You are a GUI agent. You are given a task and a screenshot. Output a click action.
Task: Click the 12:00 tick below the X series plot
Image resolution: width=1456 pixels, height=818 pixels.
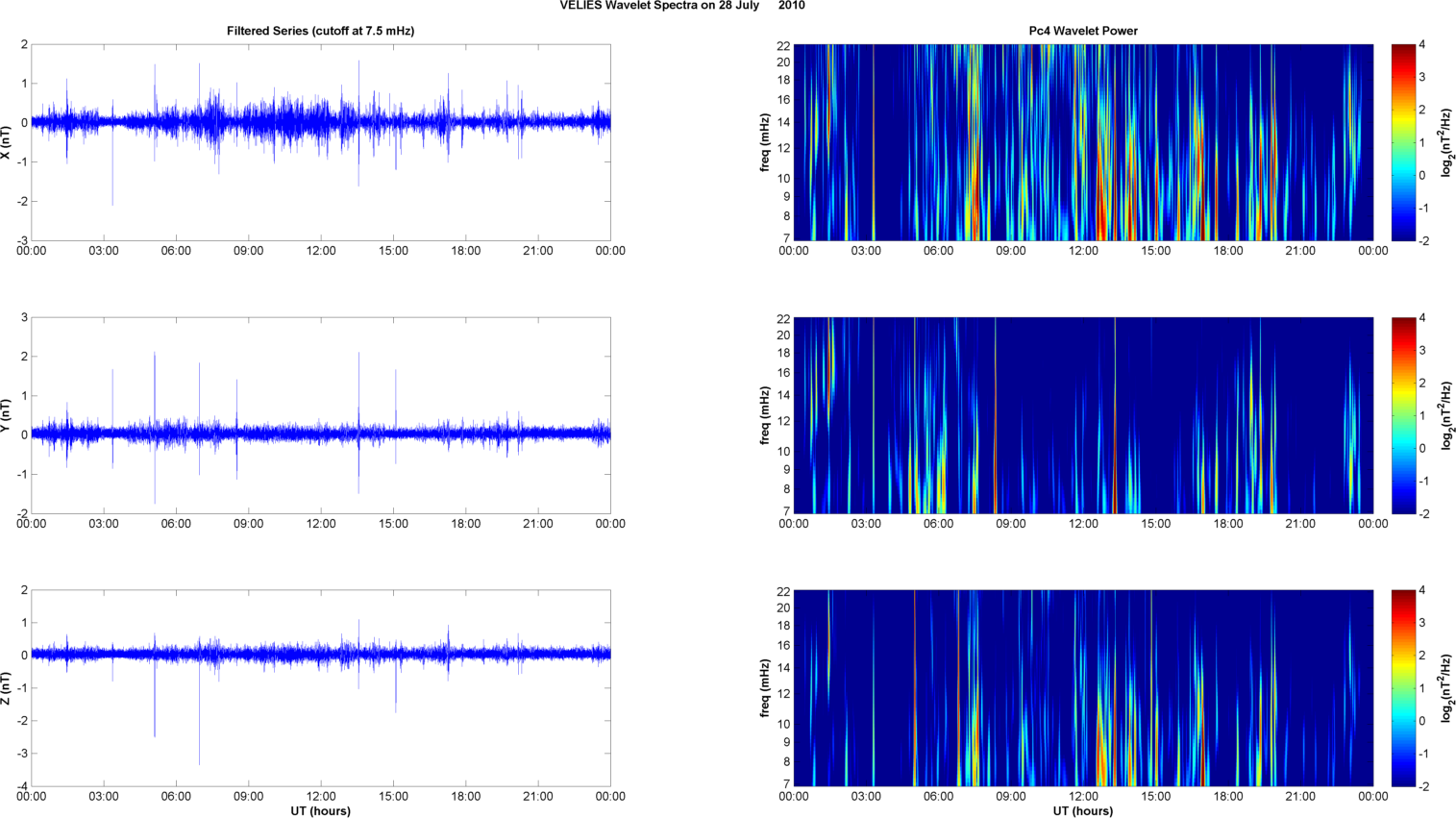pyautogui.click(x=321, y=251)
